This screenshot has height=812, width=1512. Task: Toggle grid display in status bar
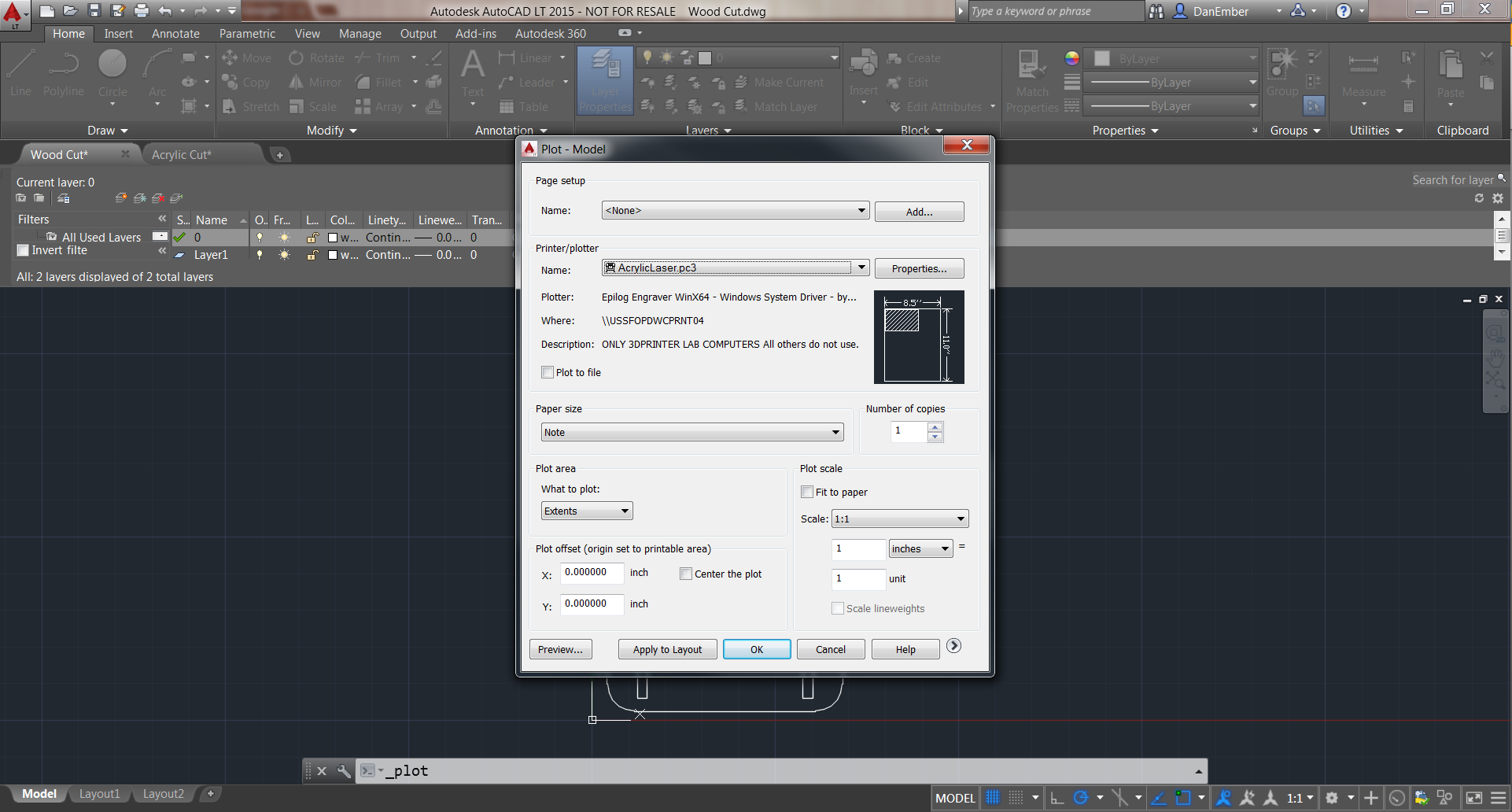pos(993,798)
